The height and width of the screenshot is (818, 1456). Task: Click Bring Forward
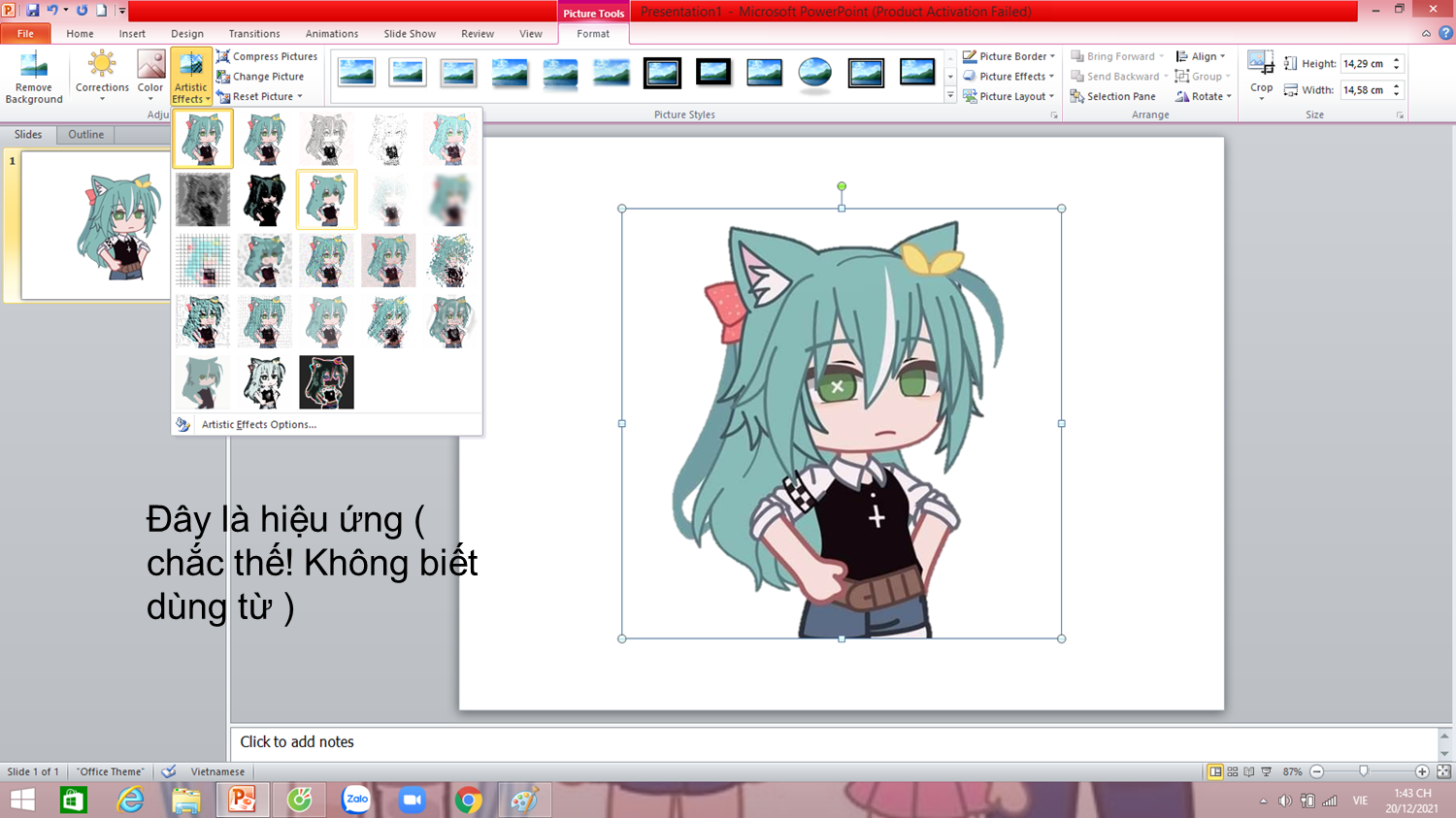[x=1117, y=56]
